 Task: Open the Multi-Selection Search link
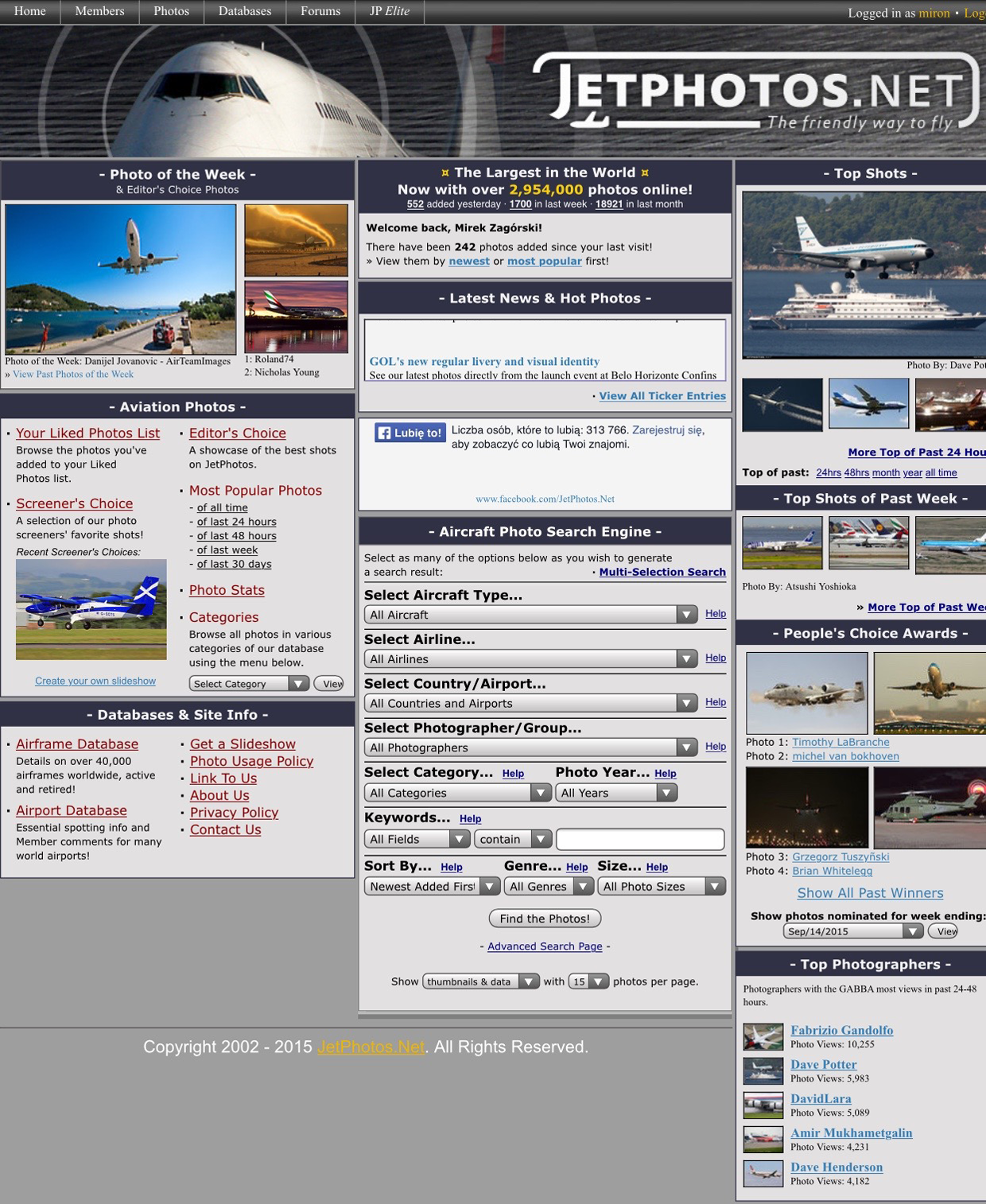(x=662, y=572)
